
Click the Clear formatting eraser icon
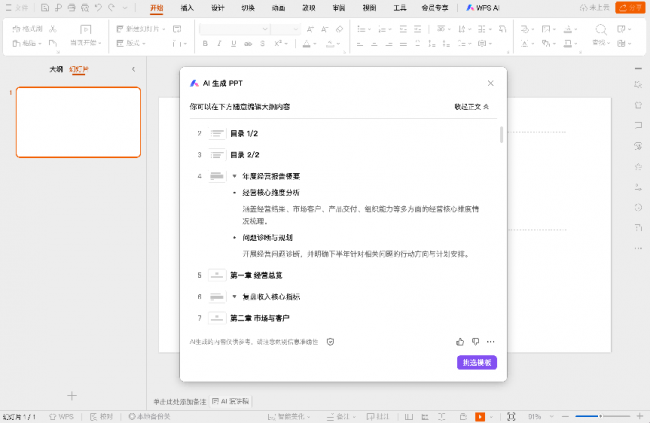pyautogui.click(x=340, y=29)
